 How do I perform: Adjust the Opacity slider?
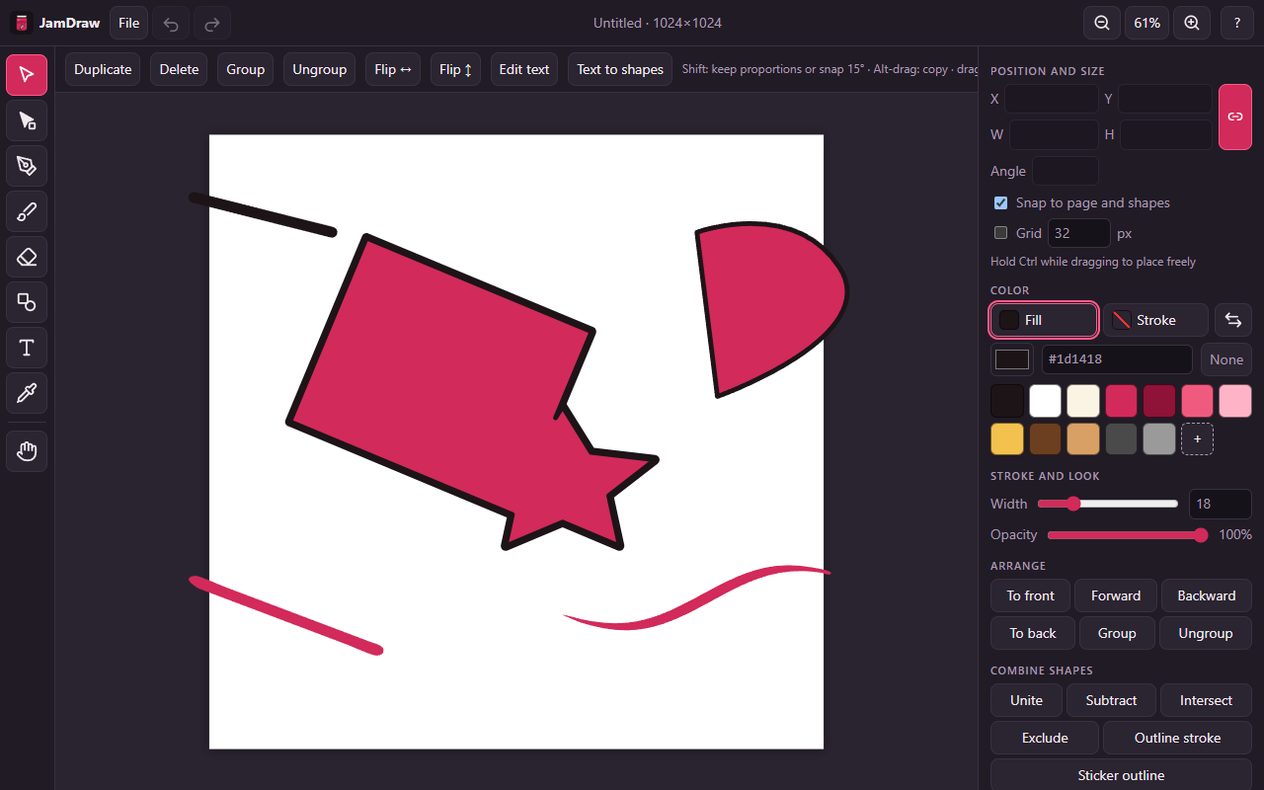tap(1128, 535)
